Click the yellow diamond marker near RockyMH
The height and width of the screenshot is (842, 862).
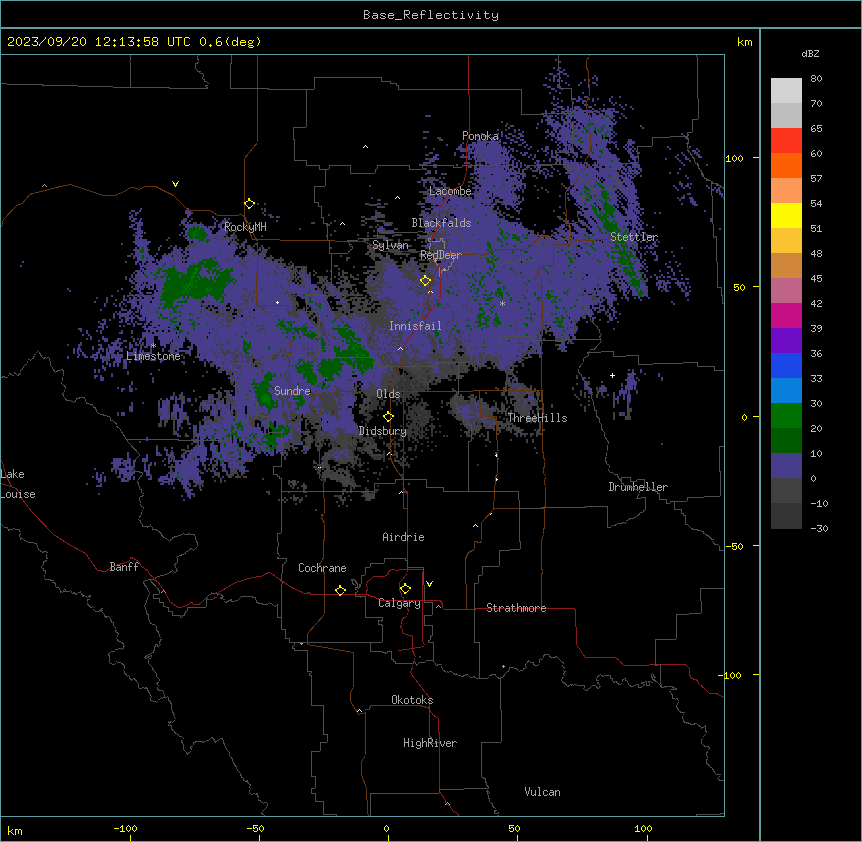[250, 204]
